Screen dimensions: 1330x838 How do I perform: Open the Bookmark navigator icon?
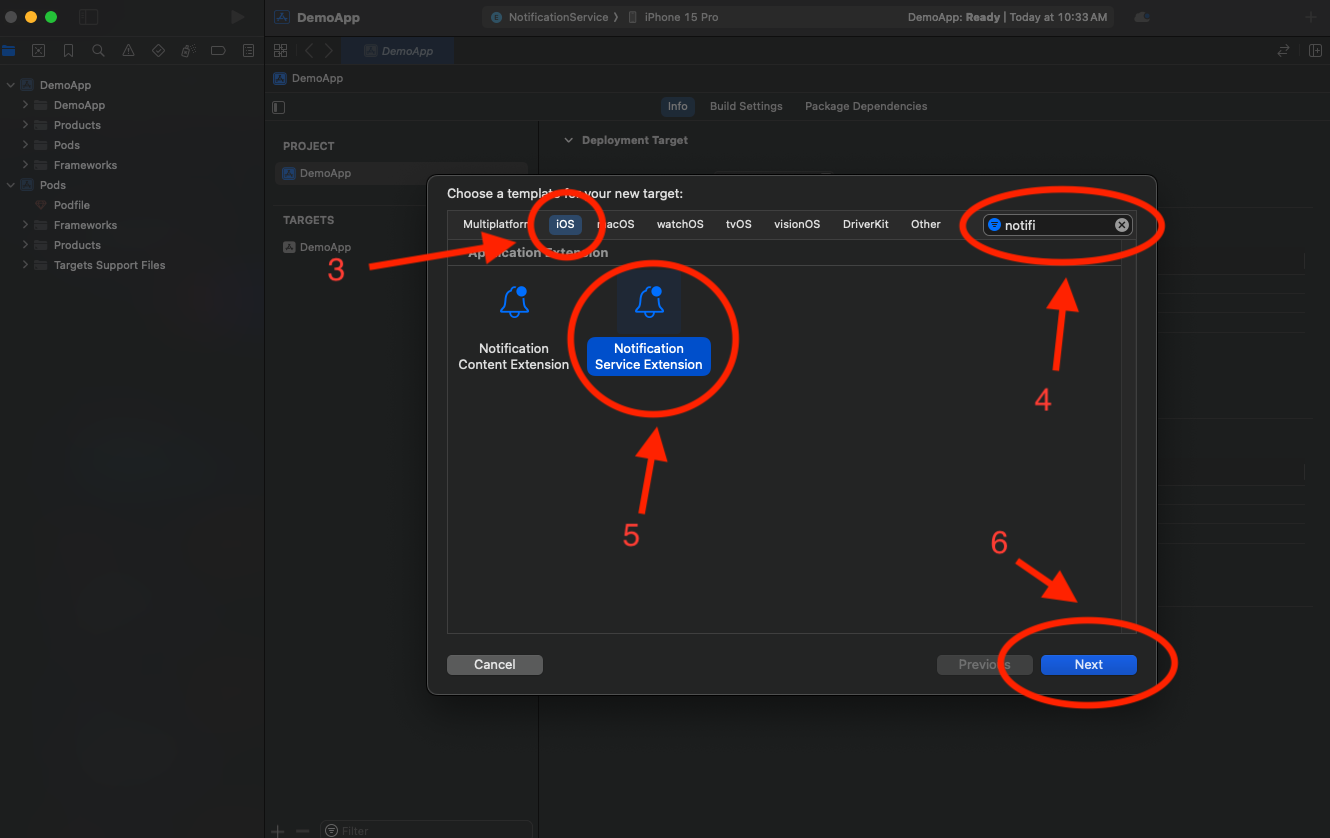68,51
